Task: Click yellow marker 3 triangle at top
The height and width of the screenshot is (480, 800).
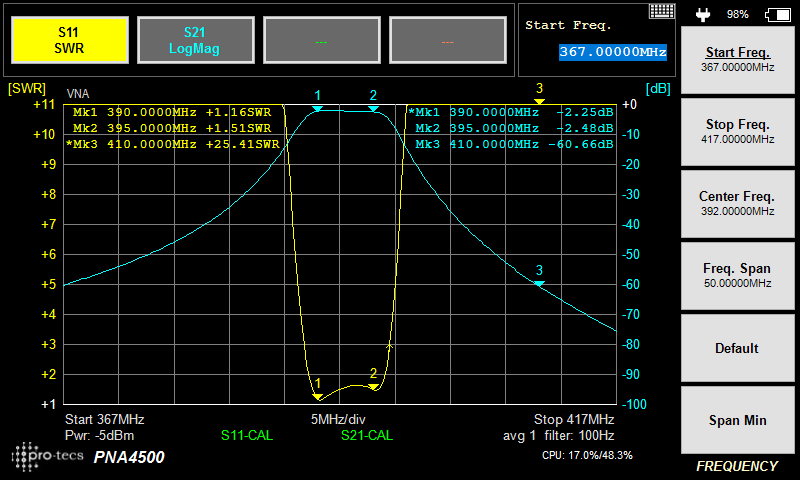Action: coord(539,100)
